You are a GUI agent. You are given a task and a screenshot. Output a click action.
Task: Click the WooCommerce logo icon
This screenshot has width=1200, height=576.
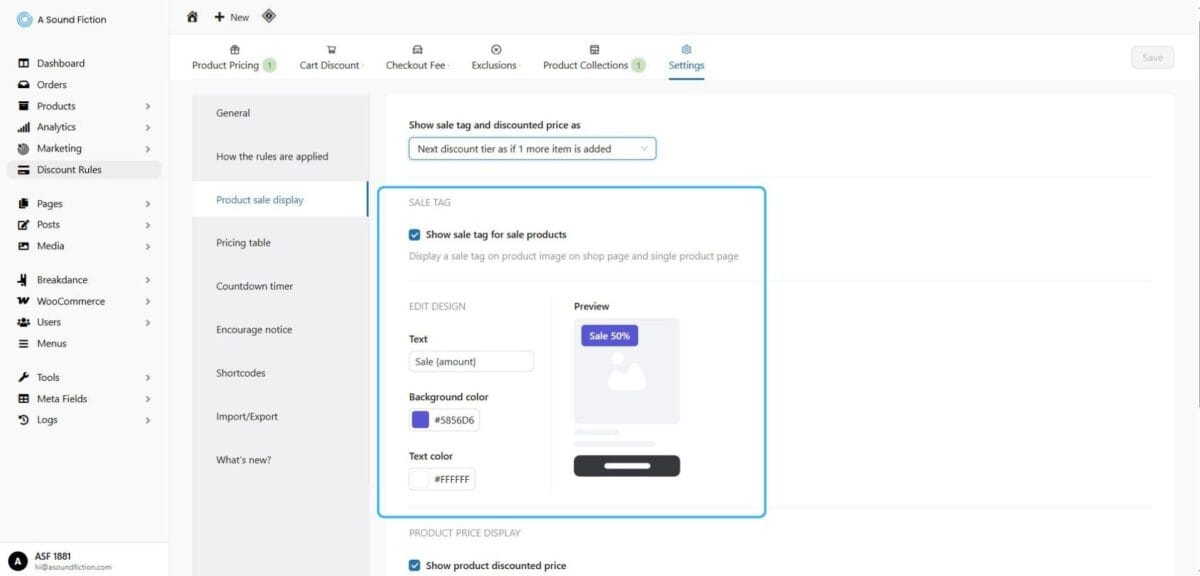point(24,301)
